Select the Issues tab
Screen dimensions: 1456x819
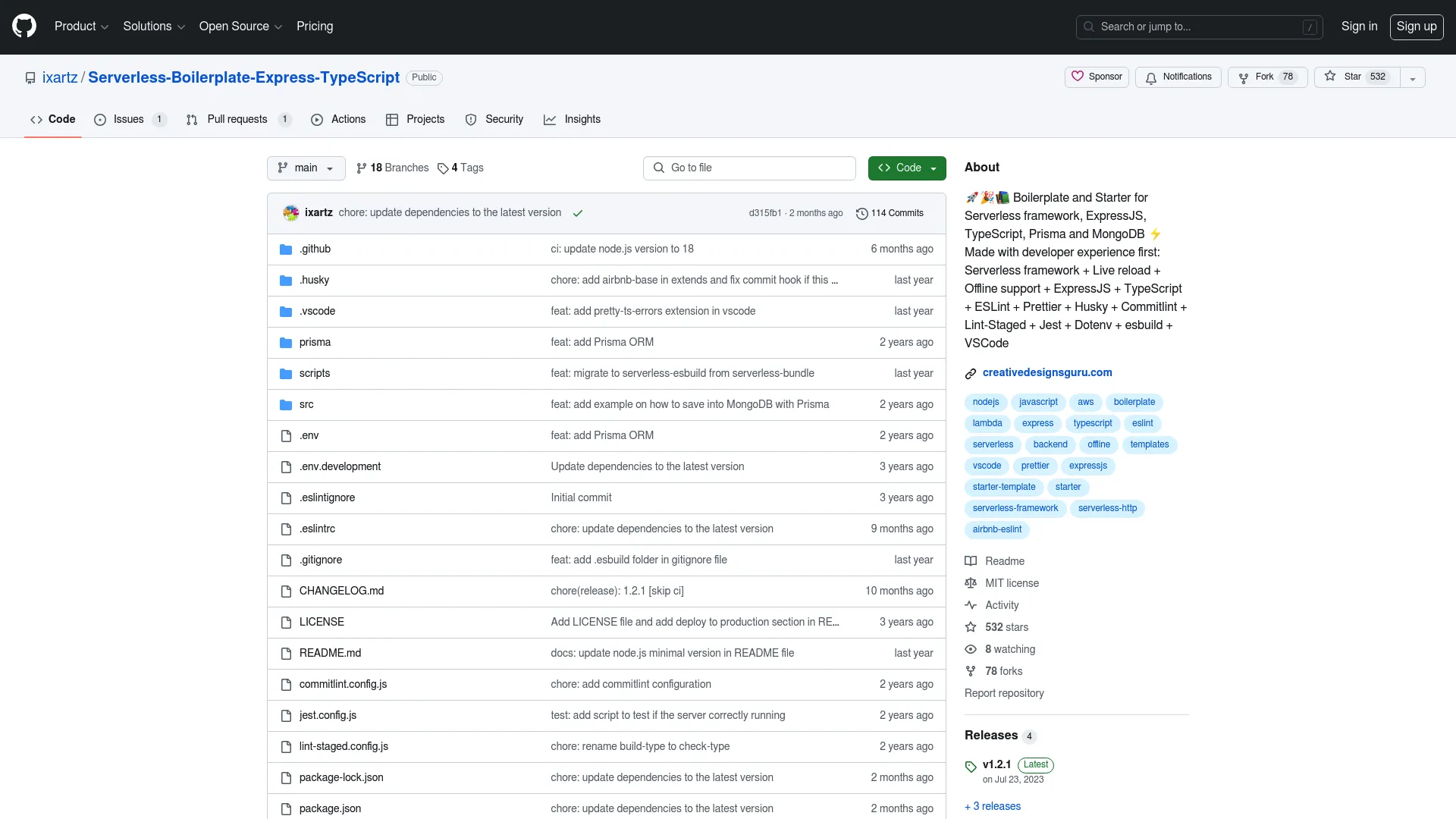pos(128,119)
